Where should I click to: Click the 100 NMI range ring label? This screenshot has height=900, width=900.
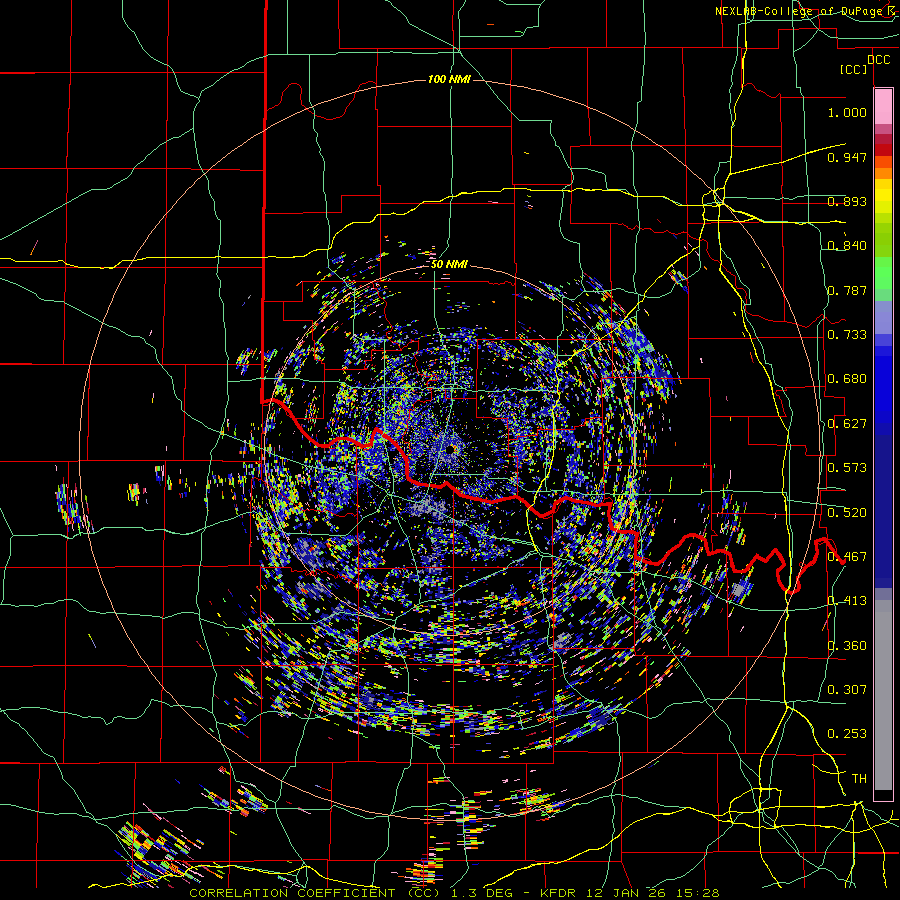click(449, 79)
